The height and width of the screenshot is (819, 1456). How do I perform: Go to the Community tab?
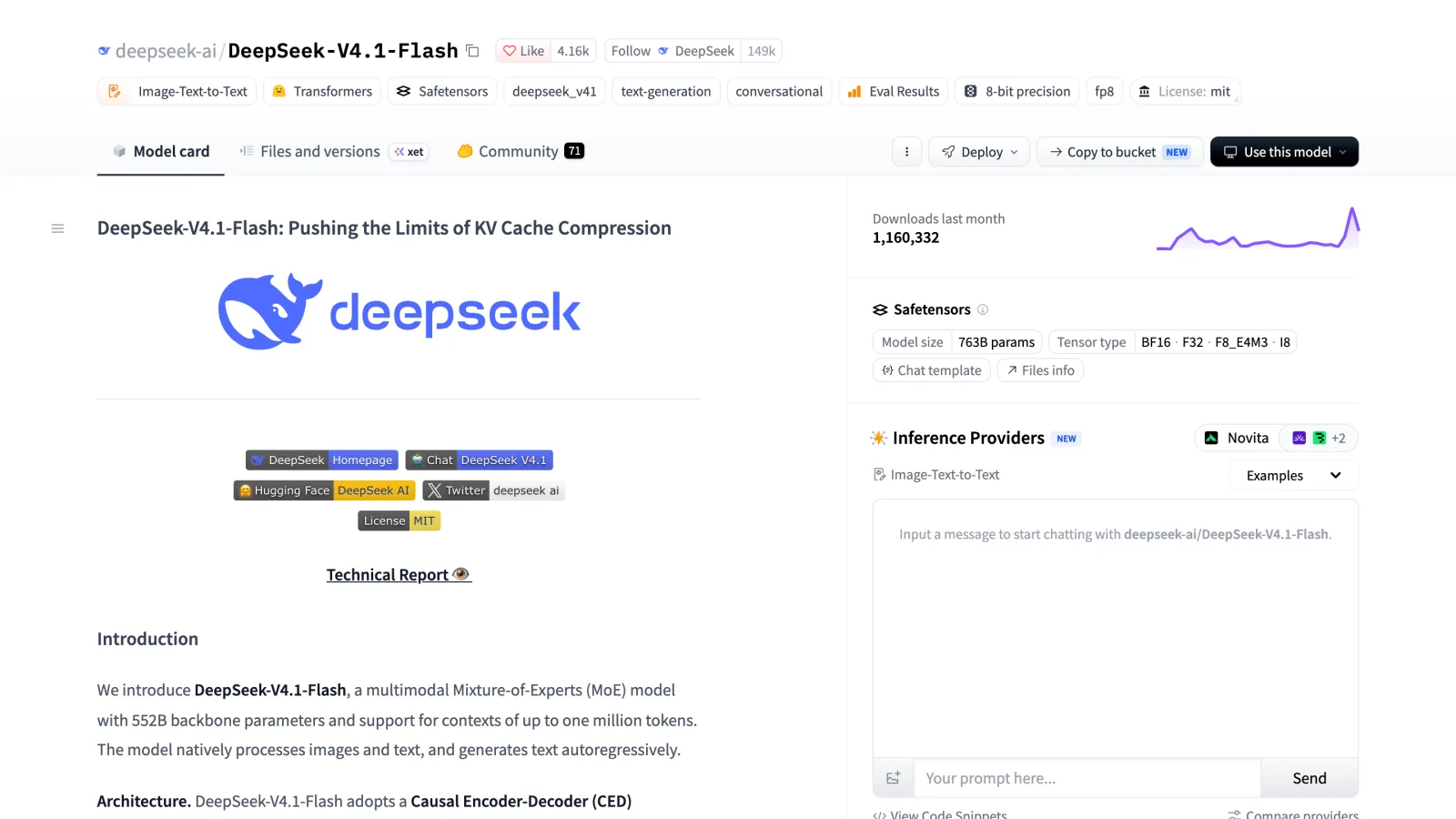pyautogui.click(x=521, y=151)
